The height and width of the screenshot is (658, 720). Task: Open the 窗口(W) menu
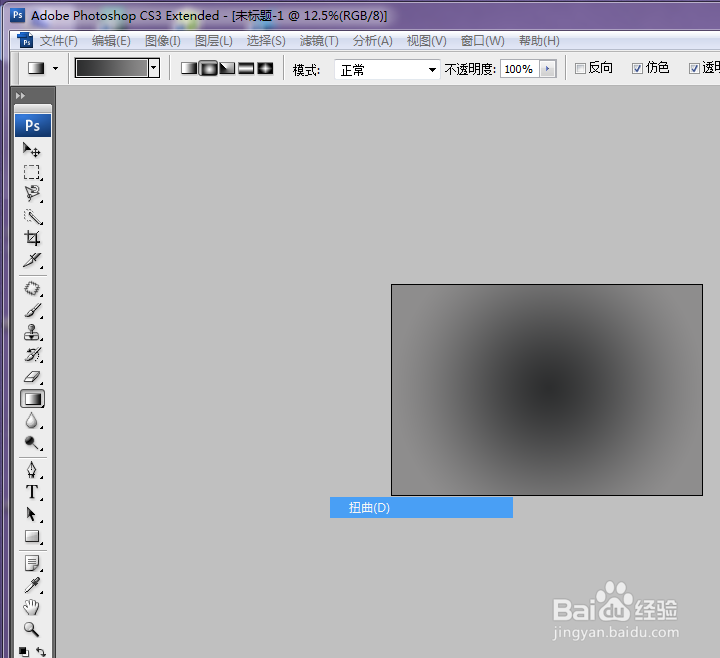tap(483, 41)
